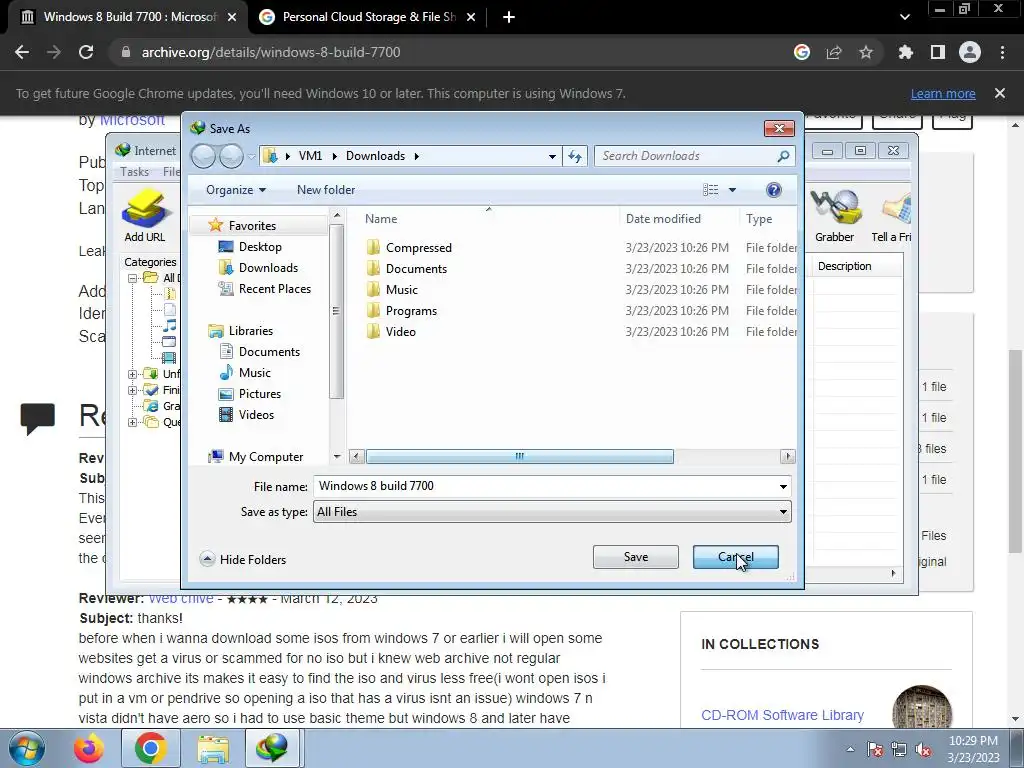Image resolution: width=1024 pixels, height=768 pixels.
Task: Switch to the Windows 8 Build 7700 tab
Action: pyautogui.click(x=128, y=17)
